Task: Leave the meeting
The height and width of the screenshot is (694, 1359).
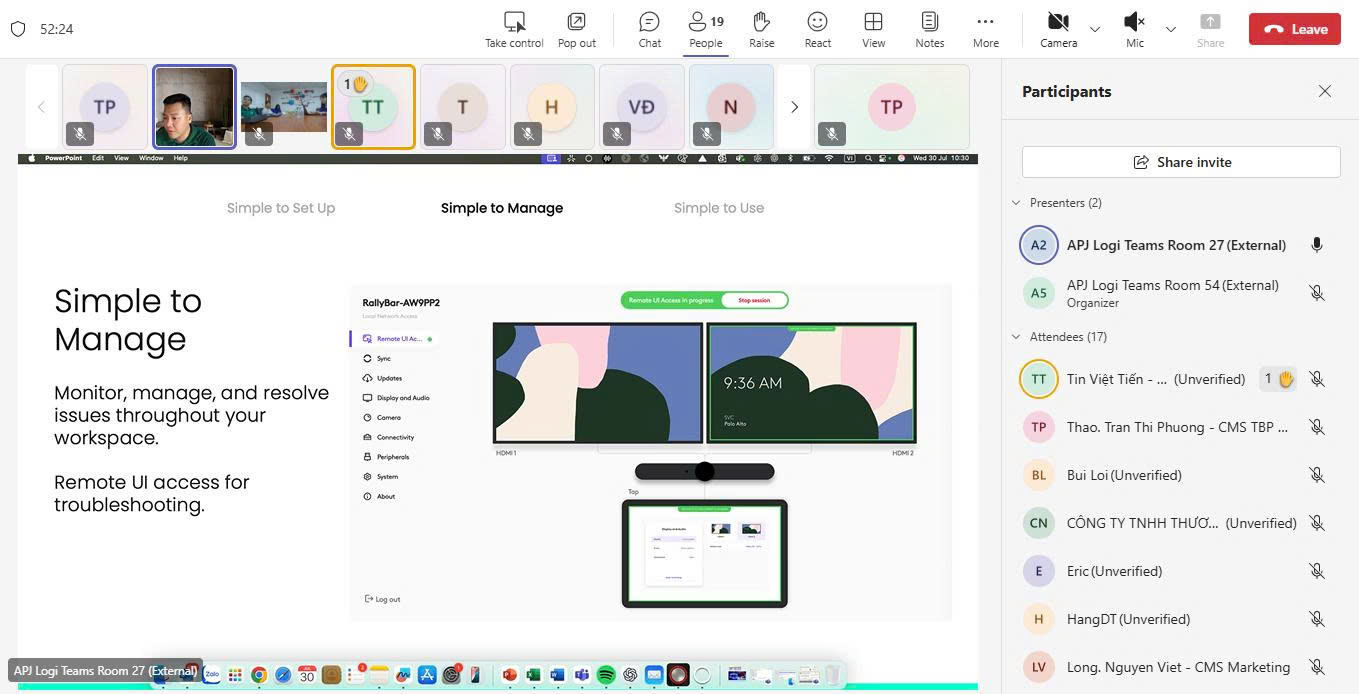Action: (1294, 29)
